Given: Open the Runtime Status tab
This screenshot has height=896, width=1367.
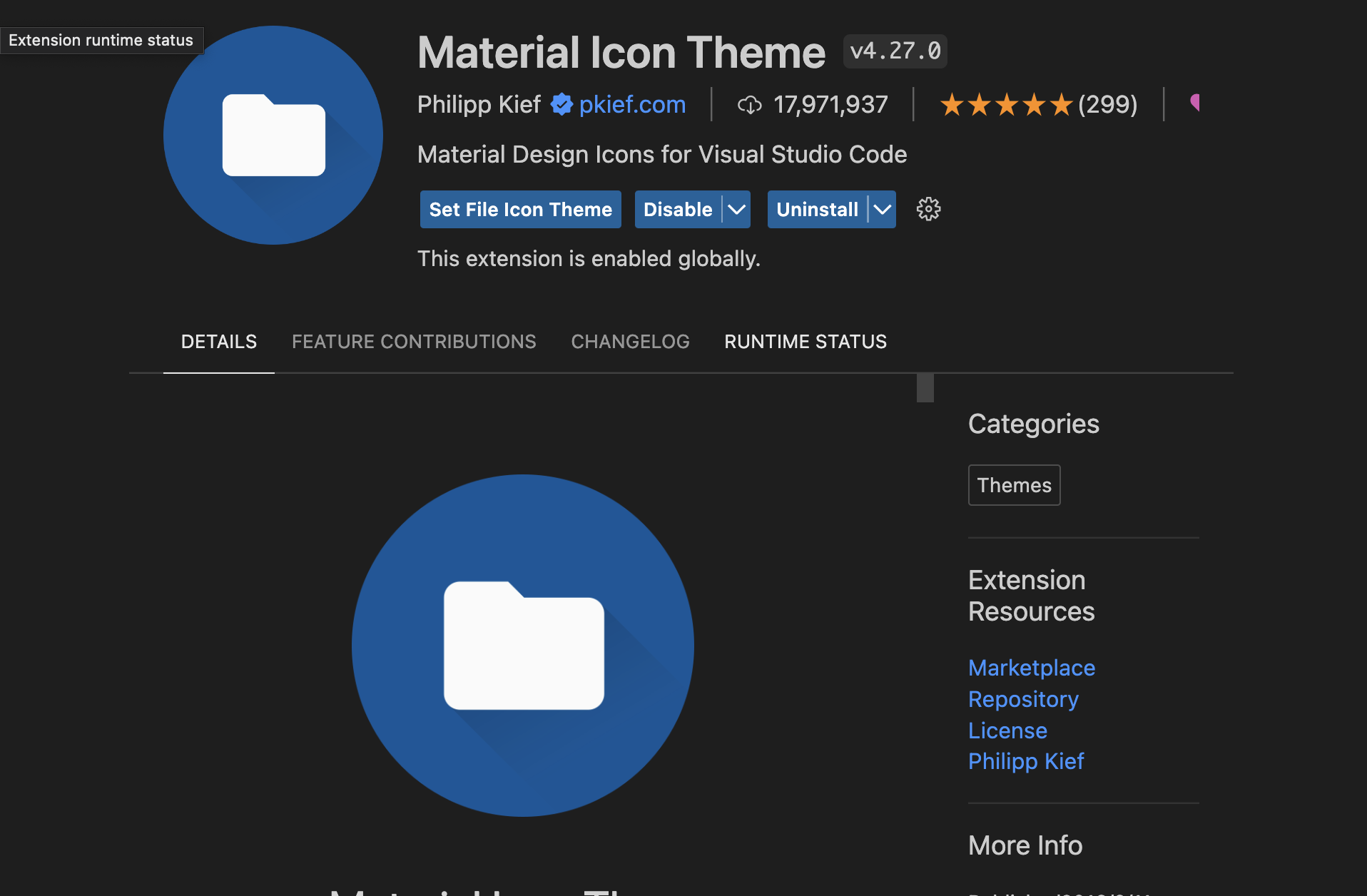Looking at the screenshot, I should (x=806, y=342).
